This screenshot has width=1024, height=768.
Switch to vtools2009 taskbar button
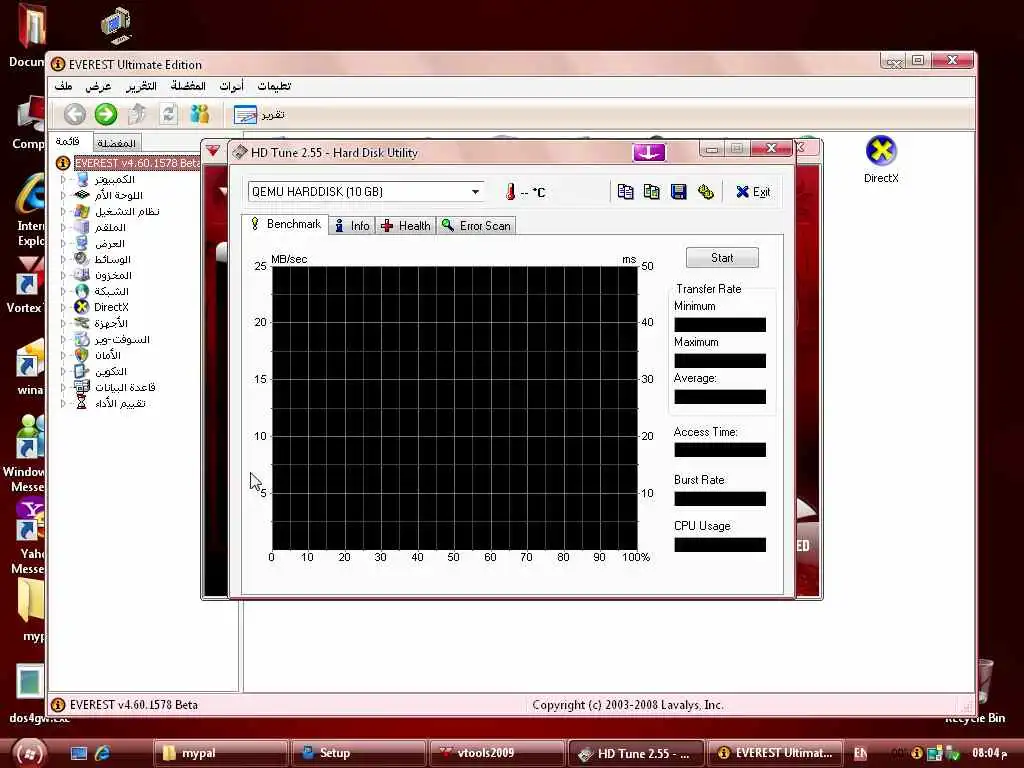click(x=496, y=753)
